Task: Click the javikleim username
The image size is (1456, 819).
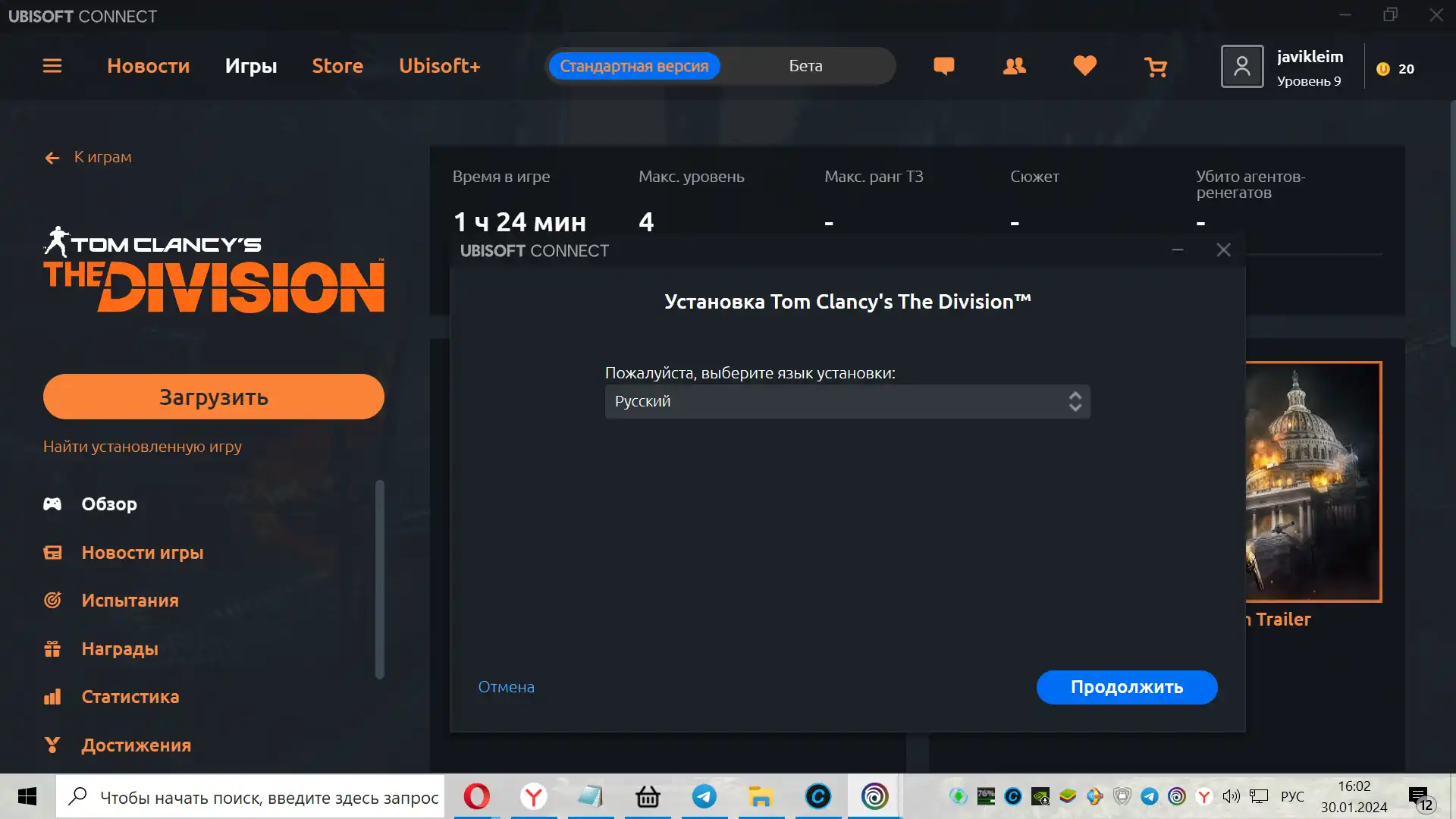Action: pyautogui.click(x=1310, y=57)
